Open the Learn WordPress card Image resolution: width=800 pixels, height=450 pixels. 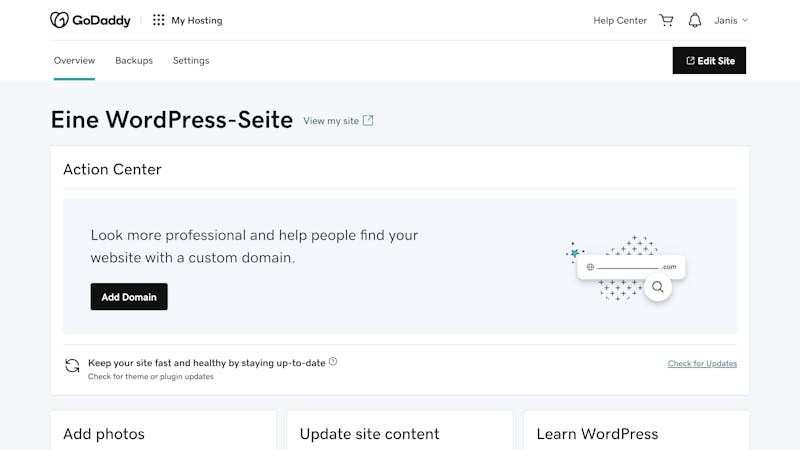coord(637,431)
